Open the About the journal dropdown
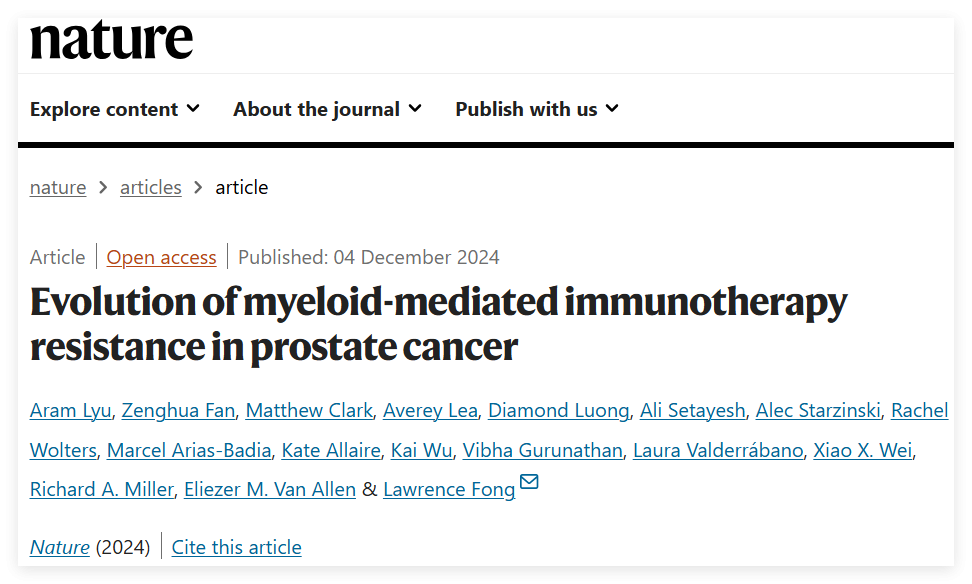Image resolution: width=972 pixels, height=584 pixels. coord(327,109)
